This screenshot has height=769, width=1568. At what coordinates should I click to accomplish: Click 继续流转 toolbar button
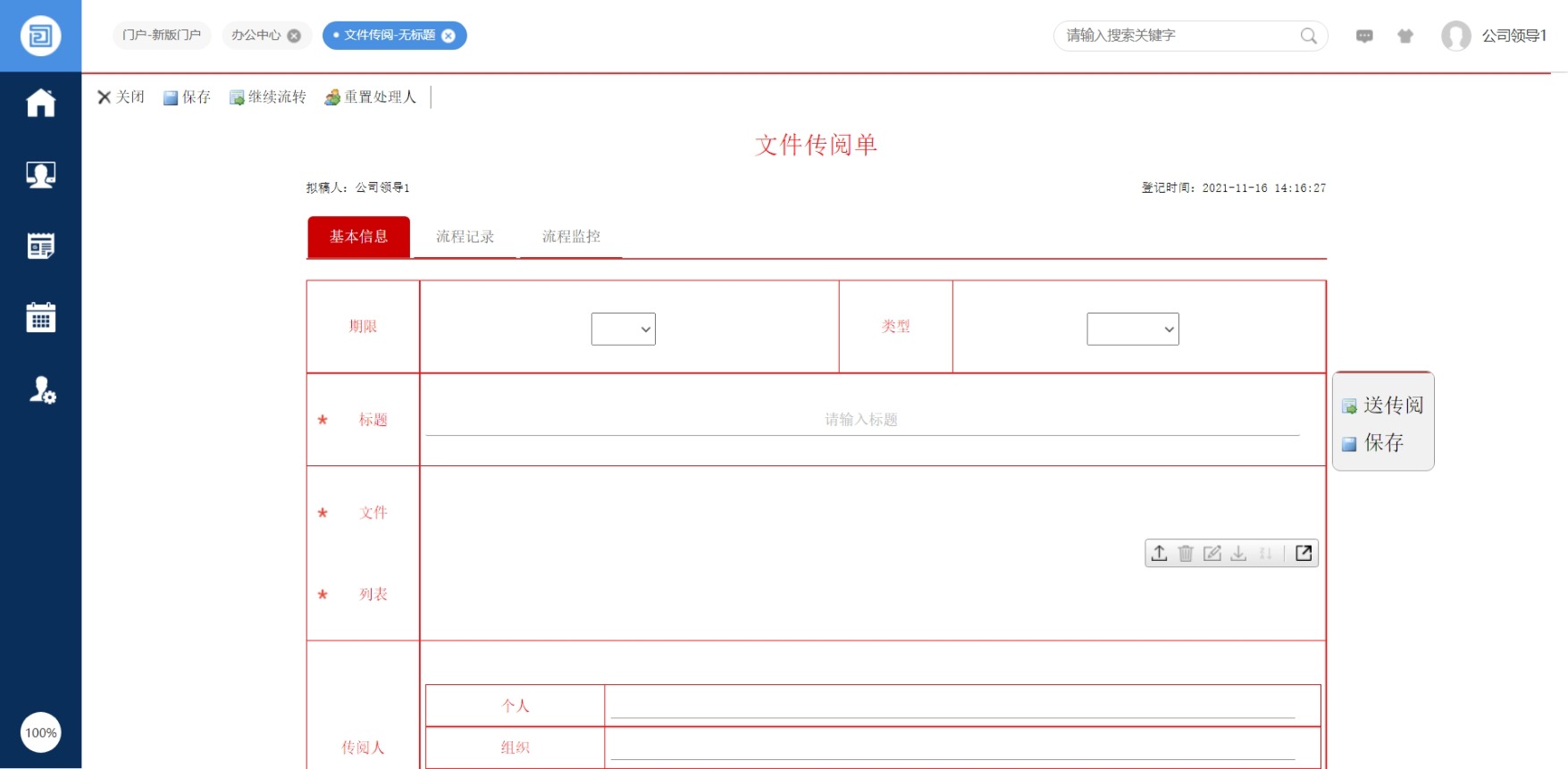coord(267,96)
